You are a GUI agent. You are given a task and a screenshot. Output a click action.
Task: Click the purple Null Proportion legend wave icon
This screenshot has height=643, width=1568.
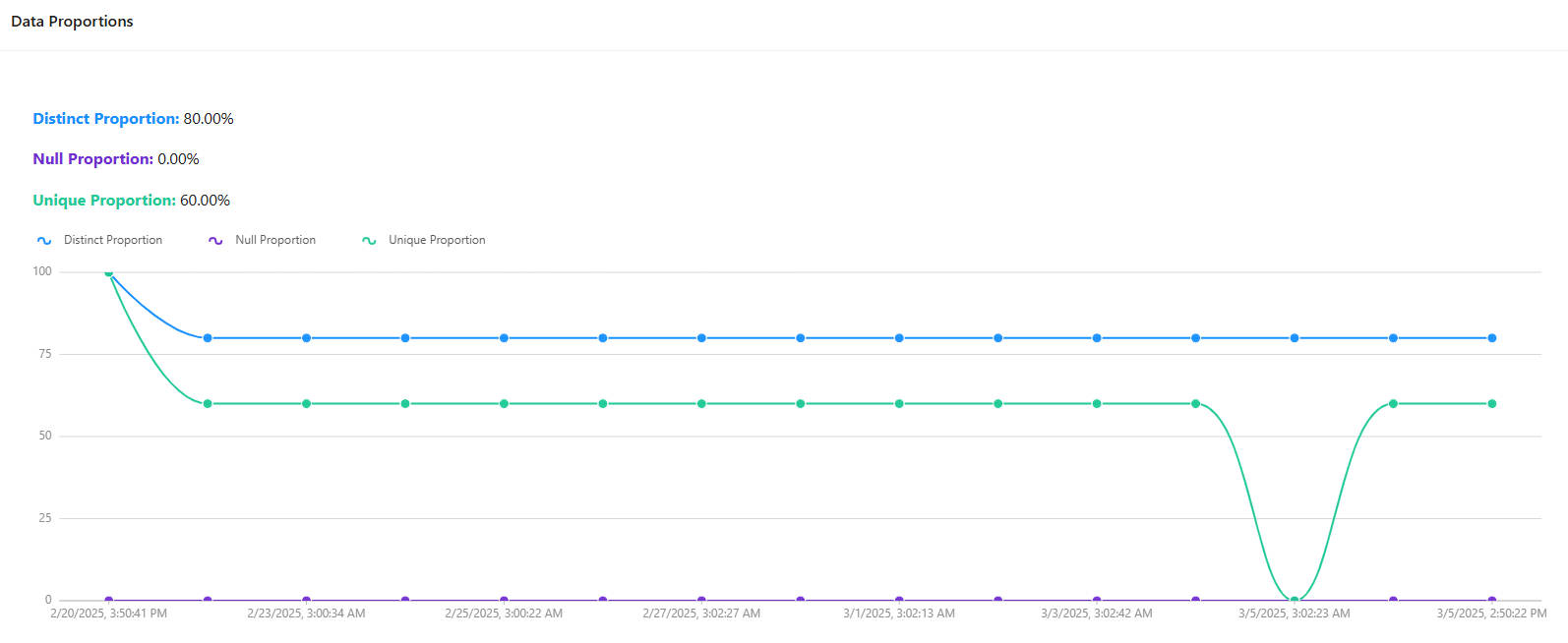(x=215, y=241)
